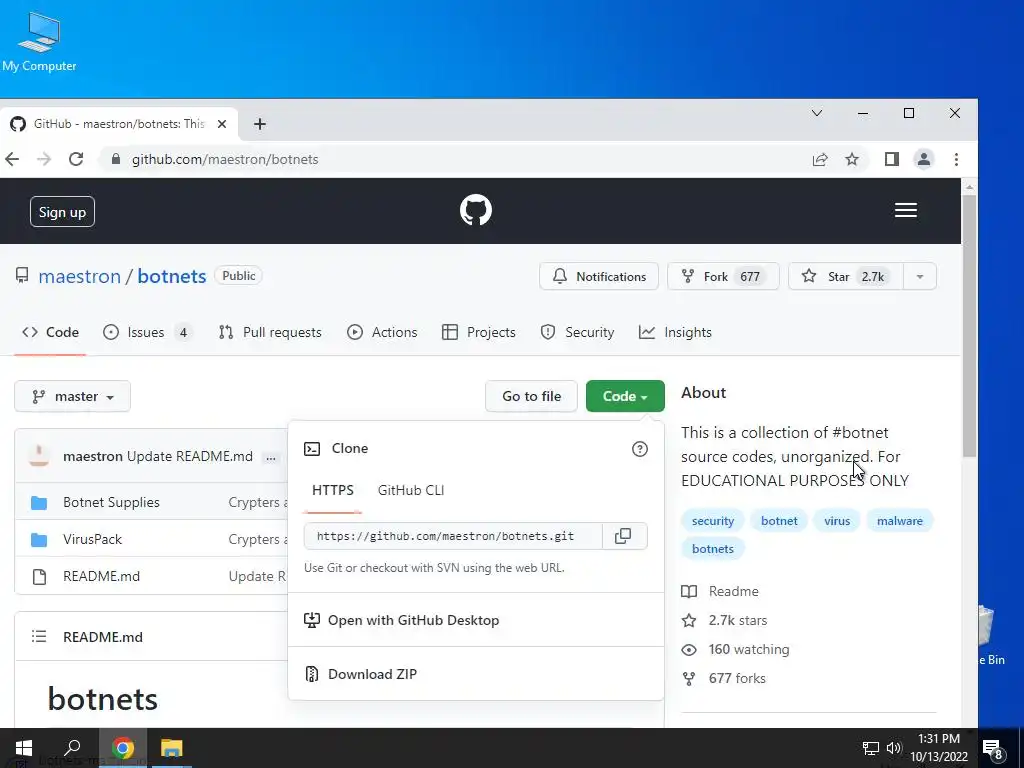
Task: Open the Security tab
Action: 577,332
